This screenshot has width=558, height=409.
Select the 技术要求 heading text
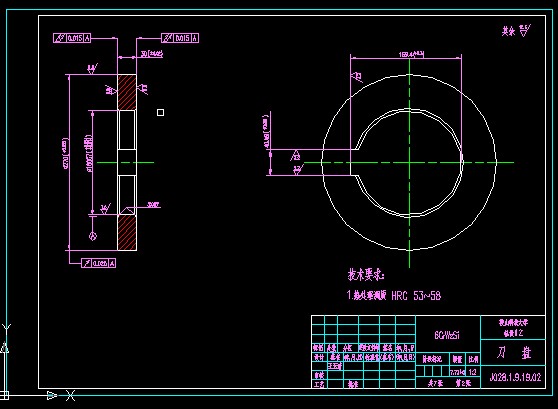click(x=366, y=275)
